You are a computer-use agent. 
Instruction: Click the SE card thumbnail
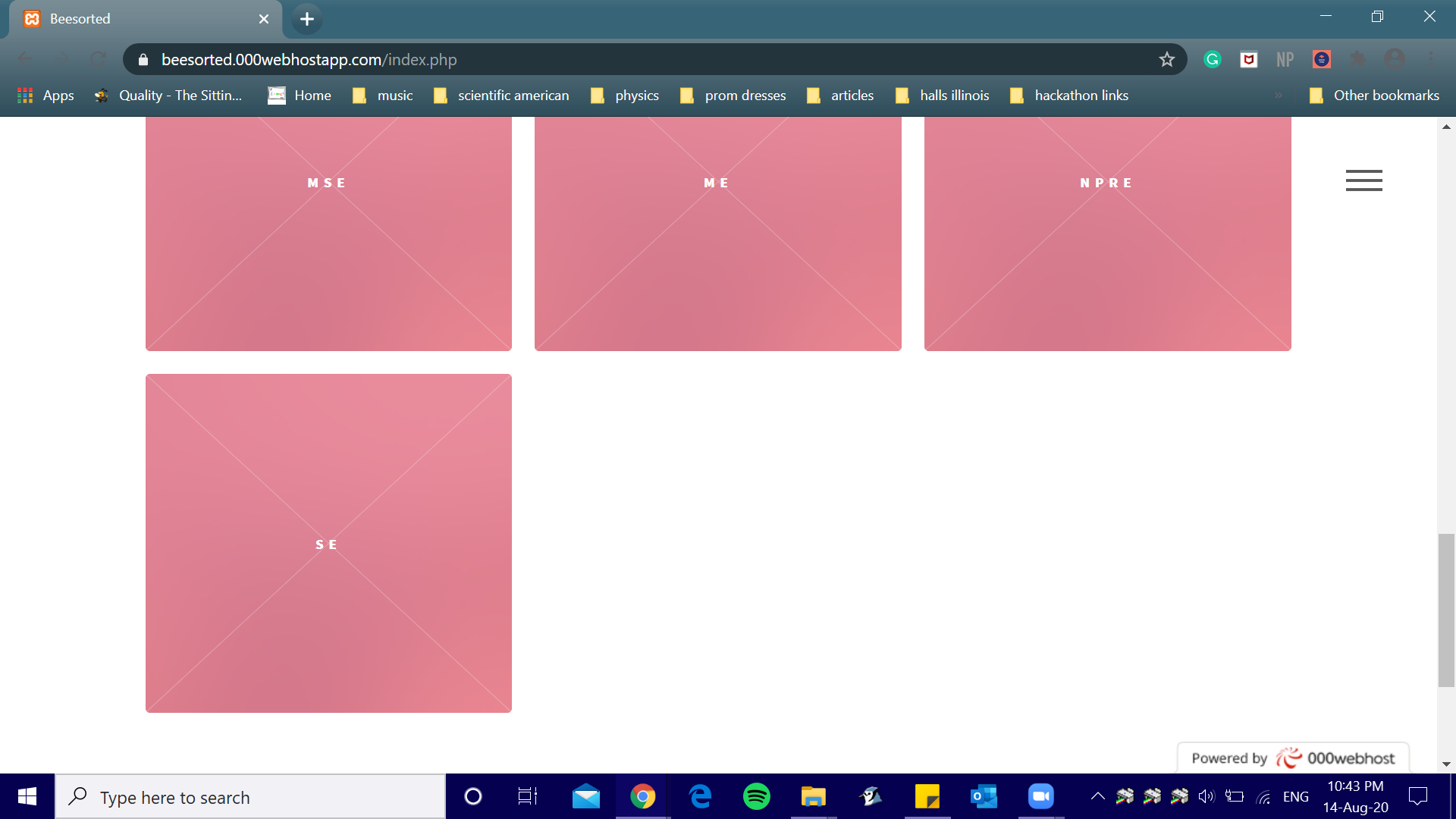(x=328, y=543)
